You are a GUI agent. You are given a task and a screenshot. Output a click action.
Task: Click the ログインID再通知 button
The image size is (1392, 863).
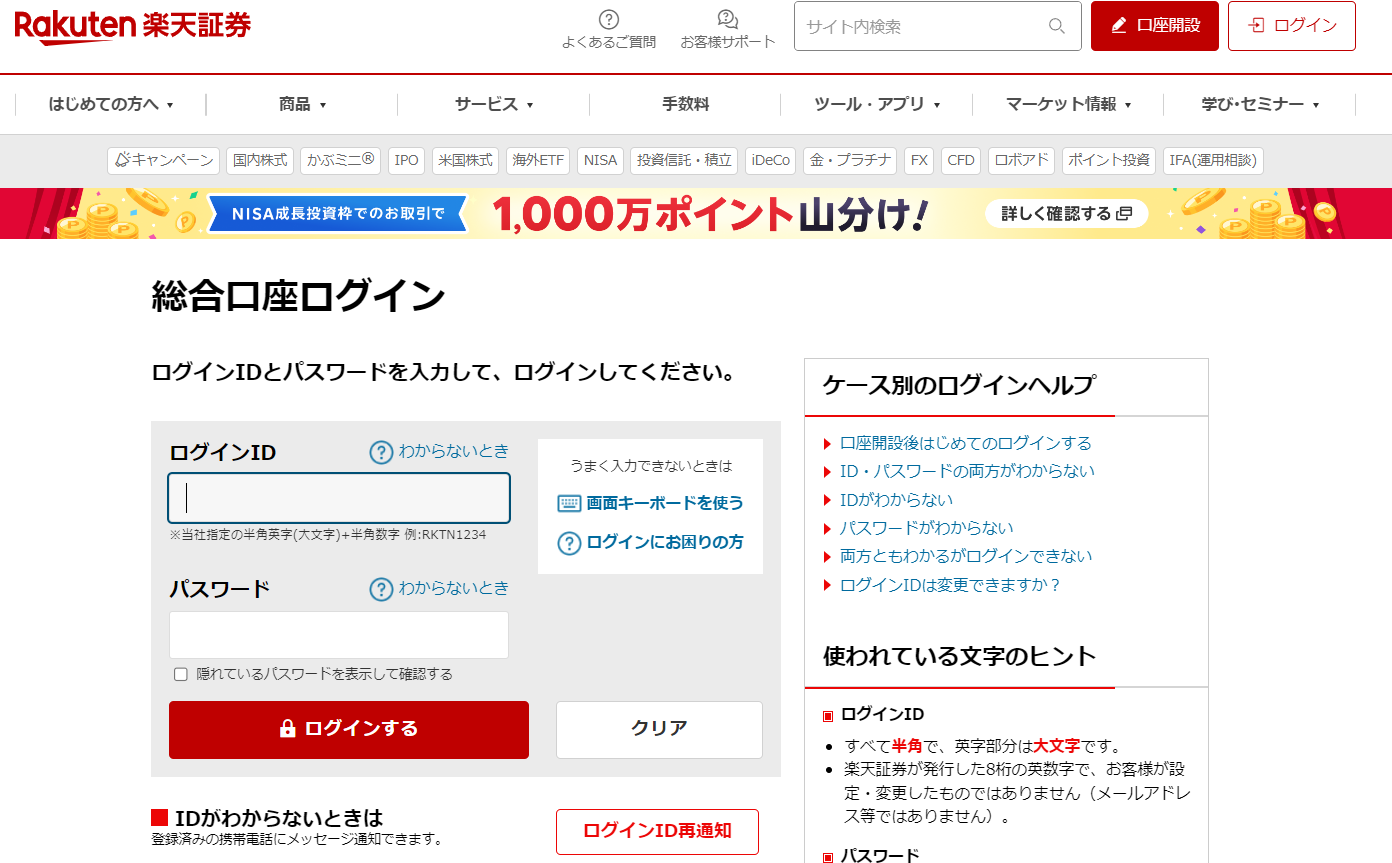657,832
